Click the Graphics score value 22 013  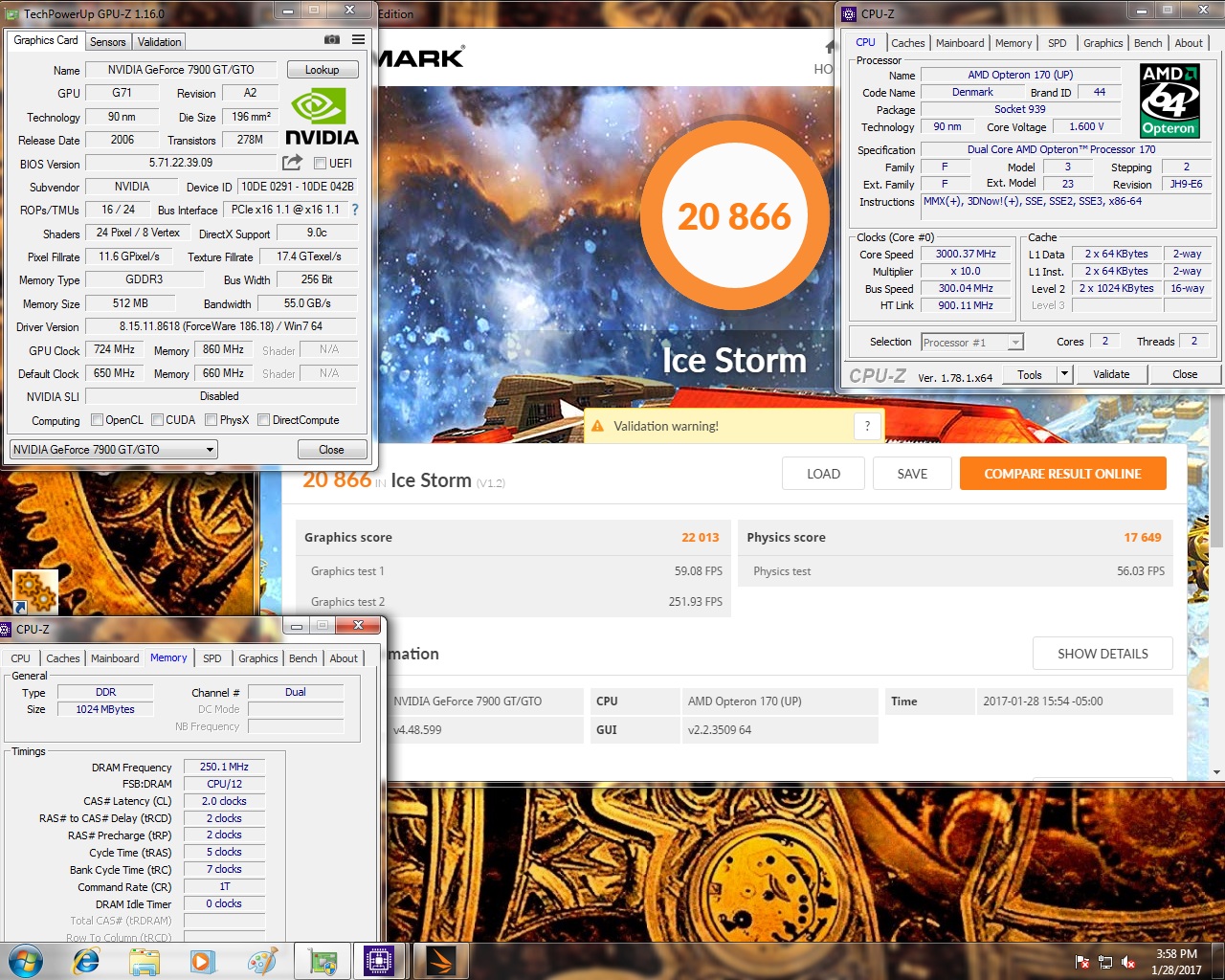pyautogui.click(x=700, y=538)
